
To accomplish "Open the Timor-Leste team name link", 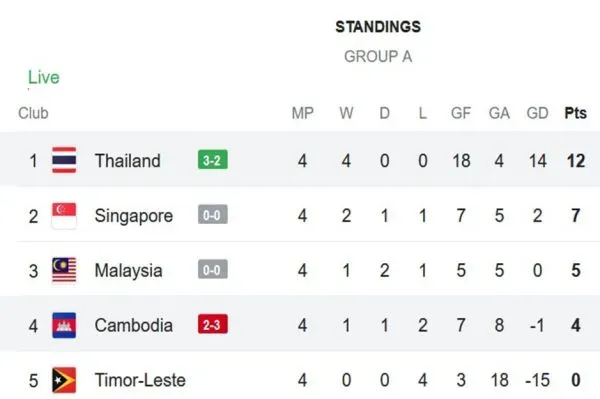I will 140,380.
